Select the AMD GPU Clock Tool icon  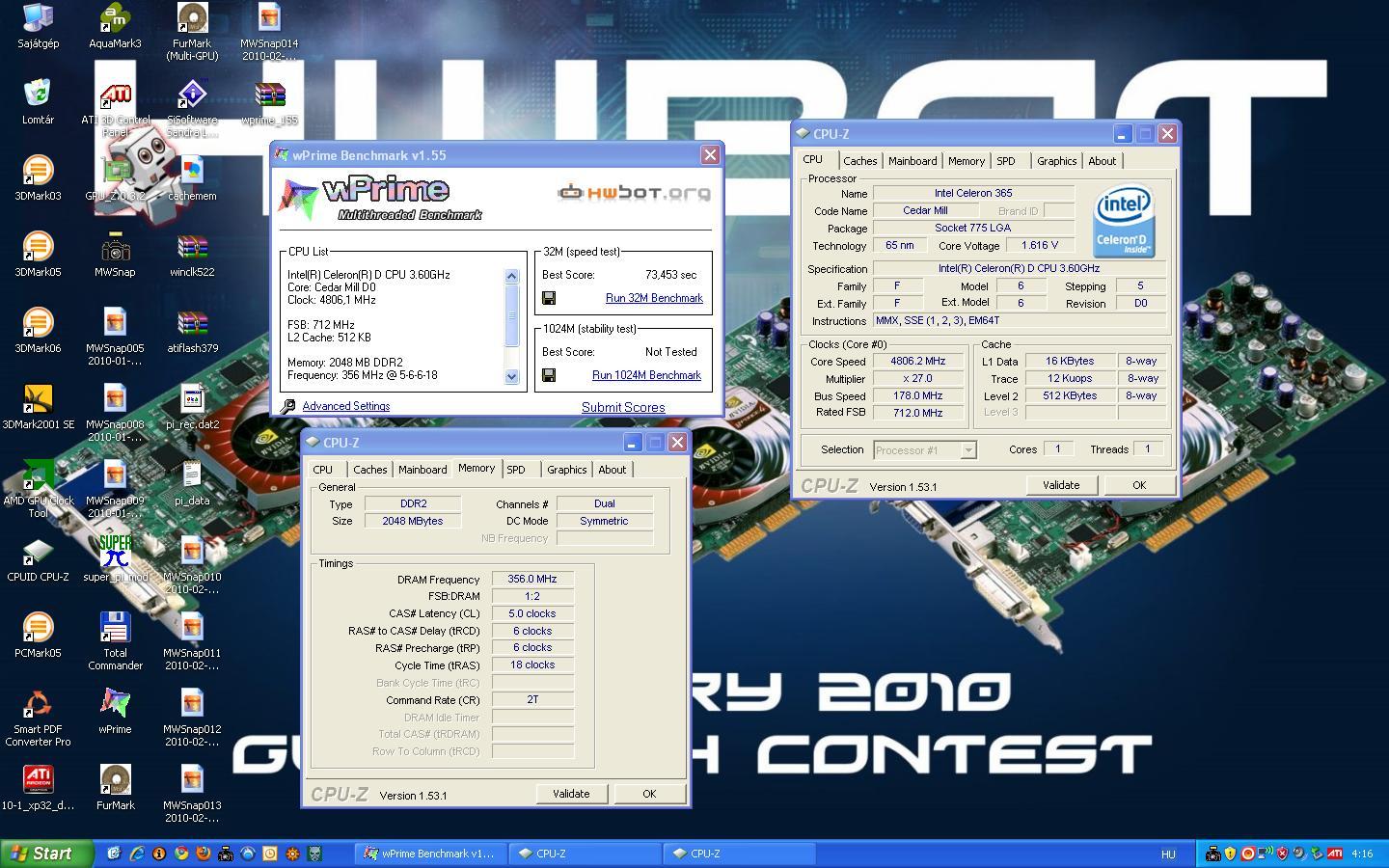[x=38, y=488]
